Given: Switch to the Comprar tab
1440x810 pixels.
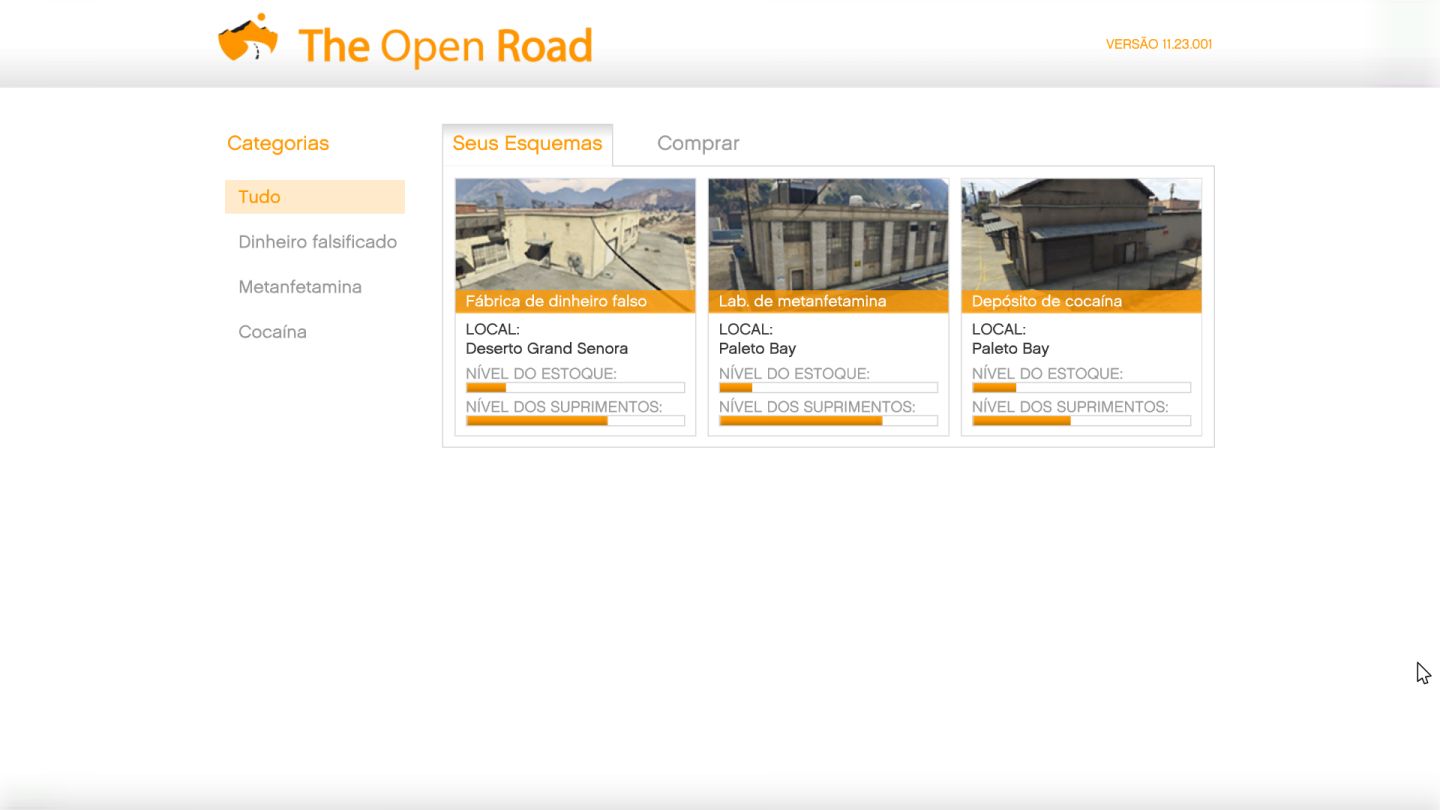Looking at the screenshot, I should (x=698, y=143).
